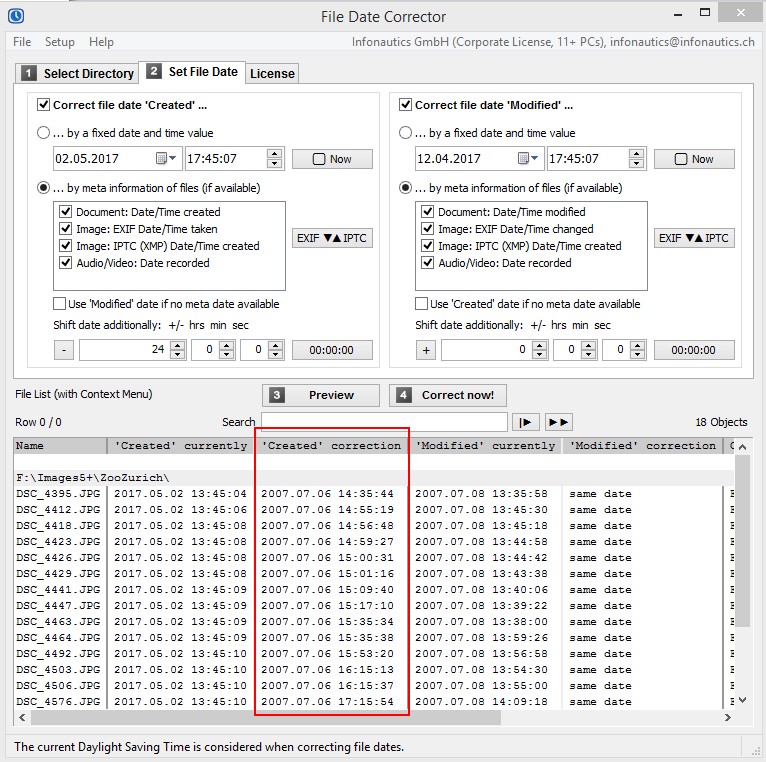Uncheck Image: EXIF Date/Time changed
Screen dimensions: 766x762
coord(427,229)
